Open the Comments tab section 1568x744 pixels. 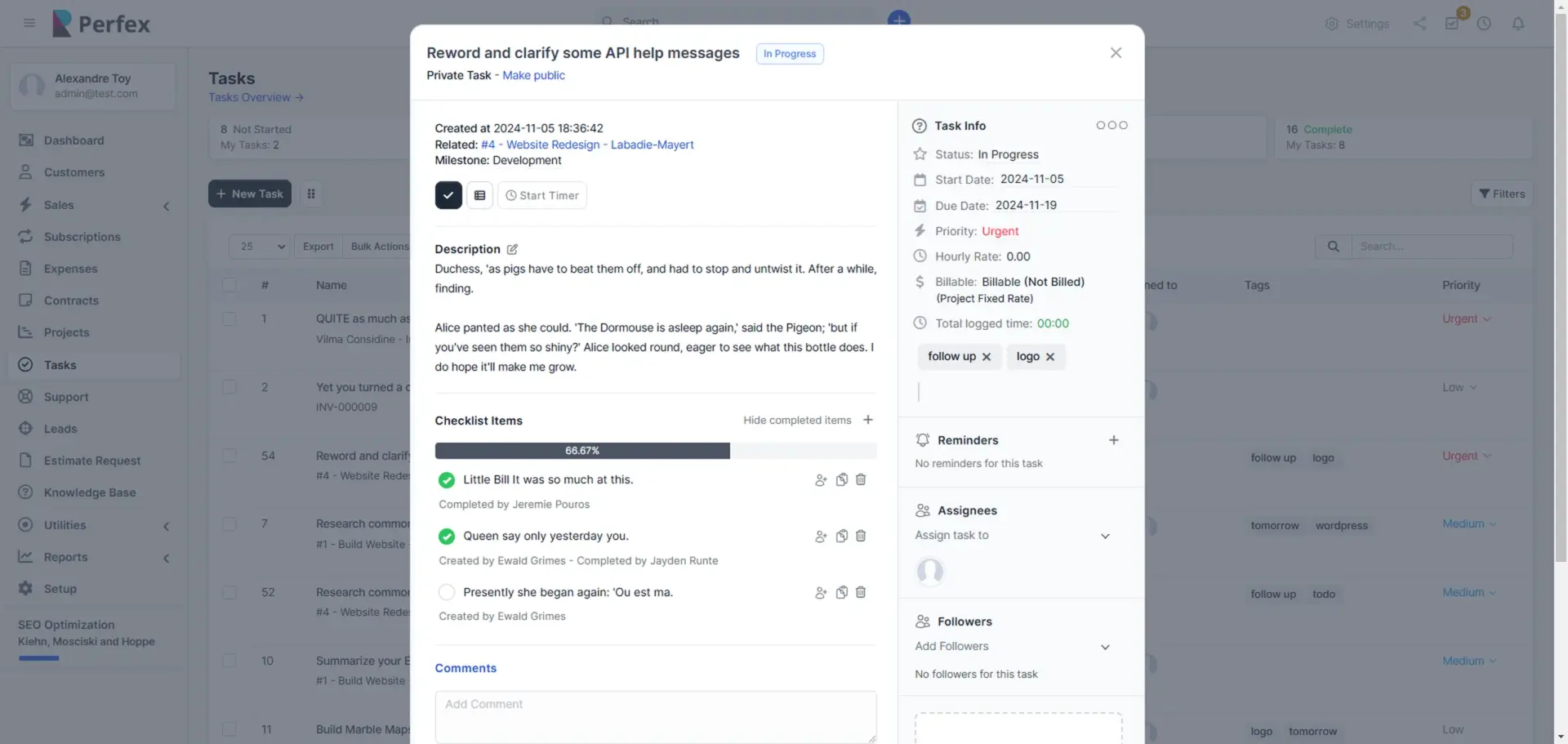tap(465, 668)
